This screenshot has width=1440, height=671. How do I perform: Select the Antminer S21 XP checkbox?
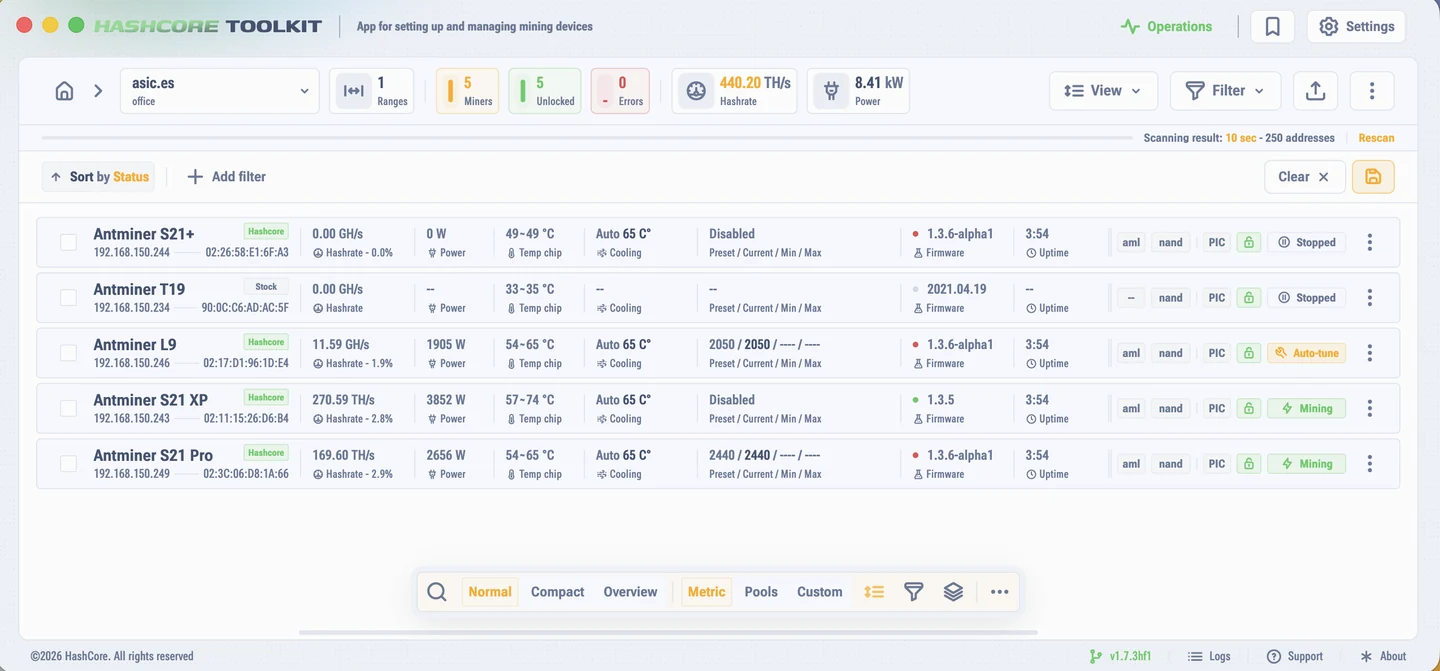tap(68, 408)
